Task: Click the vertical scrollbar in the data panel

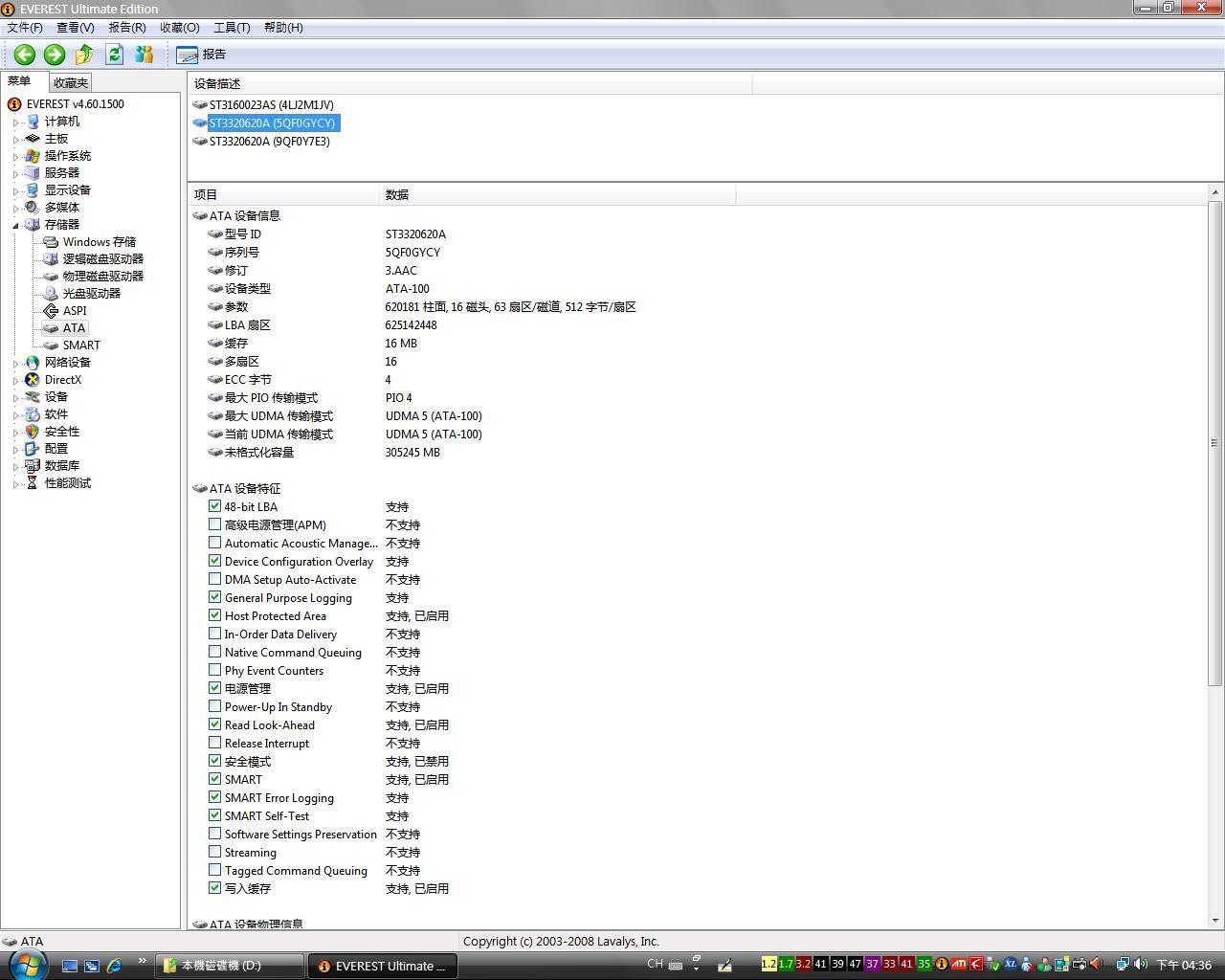Action: point(1214,440)
